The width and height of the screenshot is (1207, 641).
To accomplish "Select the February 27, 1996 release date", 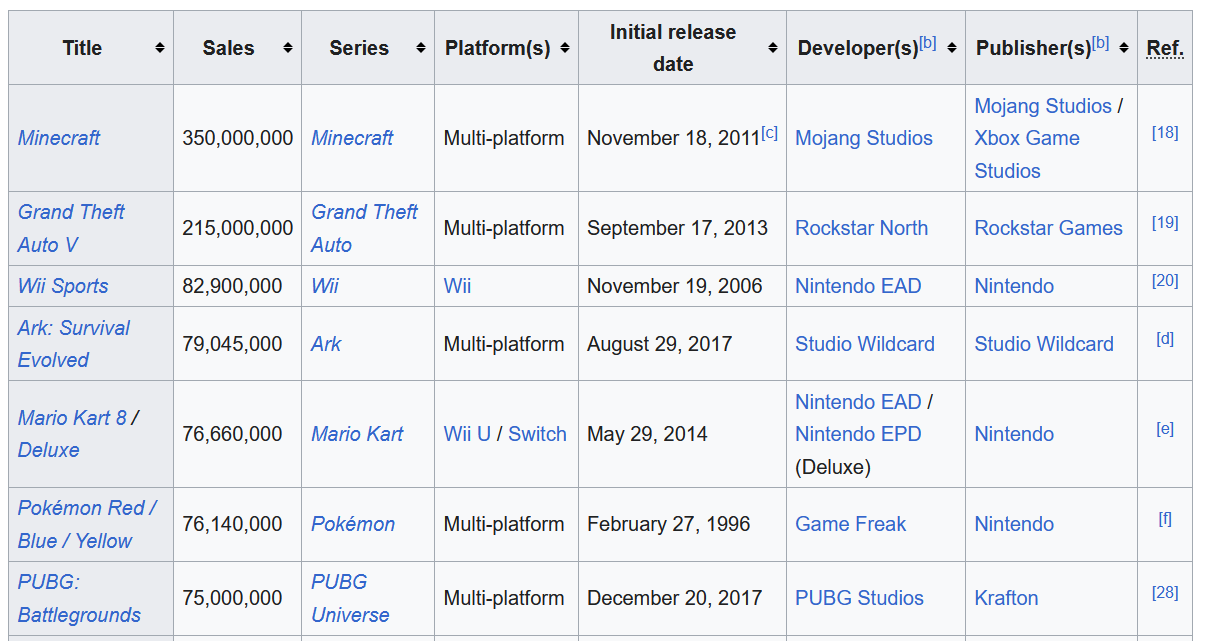I will [x=669, y=524].
